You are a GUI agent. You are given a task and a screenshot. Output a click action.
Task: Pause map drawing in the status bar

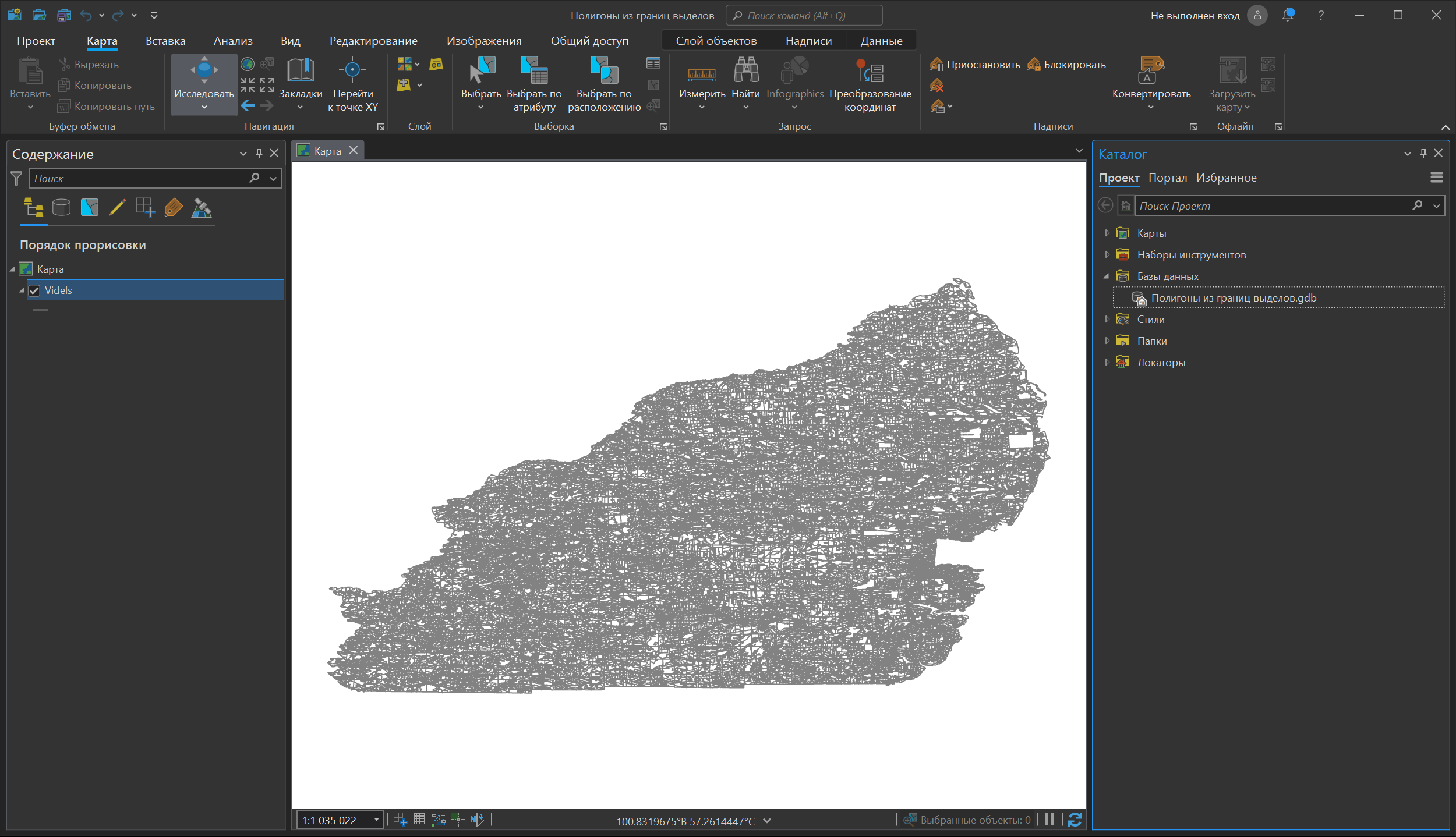point(1049,820)
